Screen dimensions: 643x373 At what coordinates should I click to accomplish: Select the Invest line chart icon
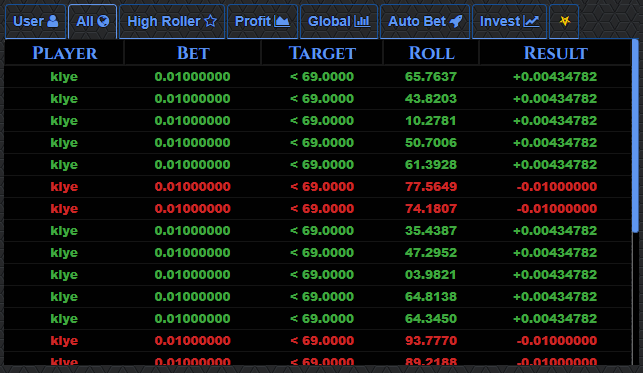(531, 21)
